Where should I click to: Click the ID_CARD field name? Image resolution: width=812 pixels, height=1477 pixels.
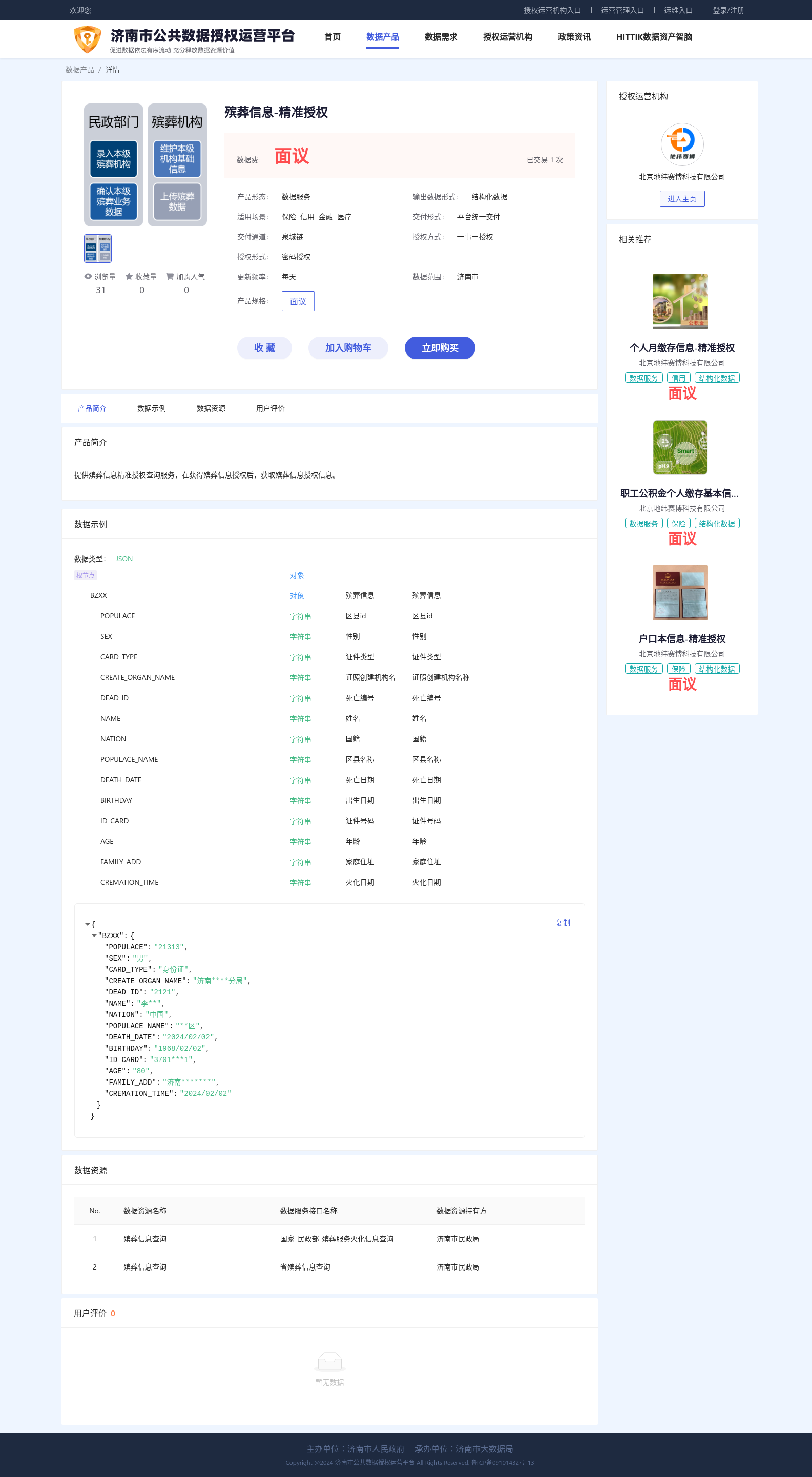115,821
